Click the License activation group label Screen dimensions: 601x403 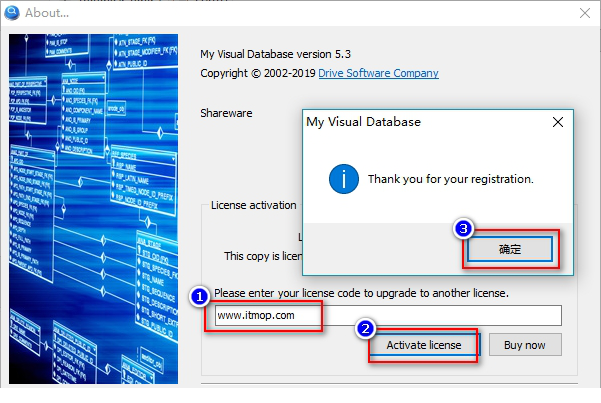pos(254,205)
